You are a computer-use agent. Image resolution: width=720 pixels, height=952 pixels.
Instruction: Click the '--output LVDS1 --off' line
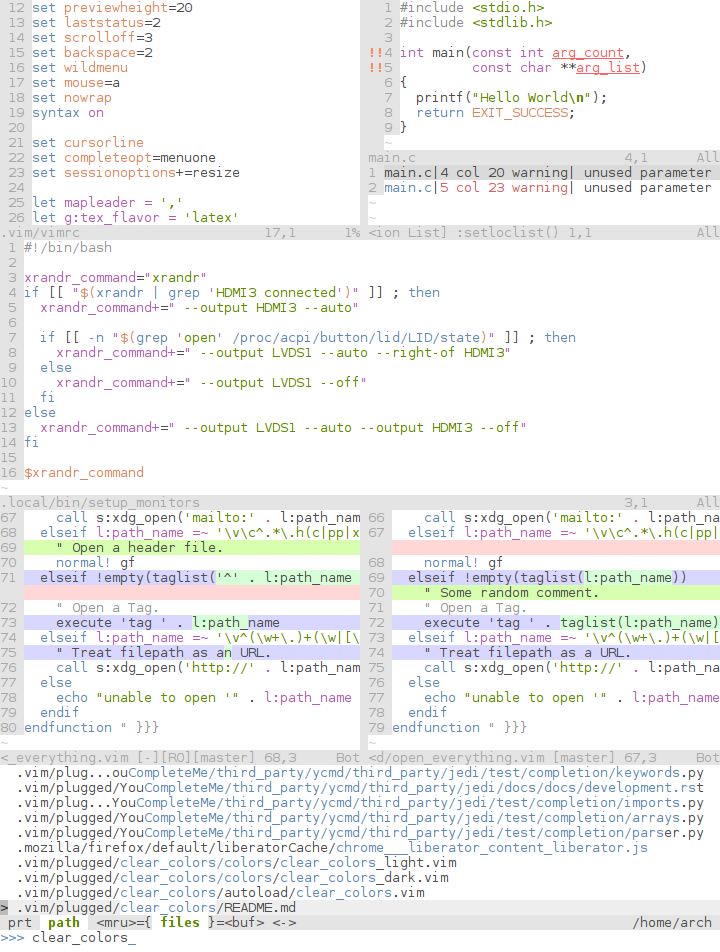pos(211,382)
